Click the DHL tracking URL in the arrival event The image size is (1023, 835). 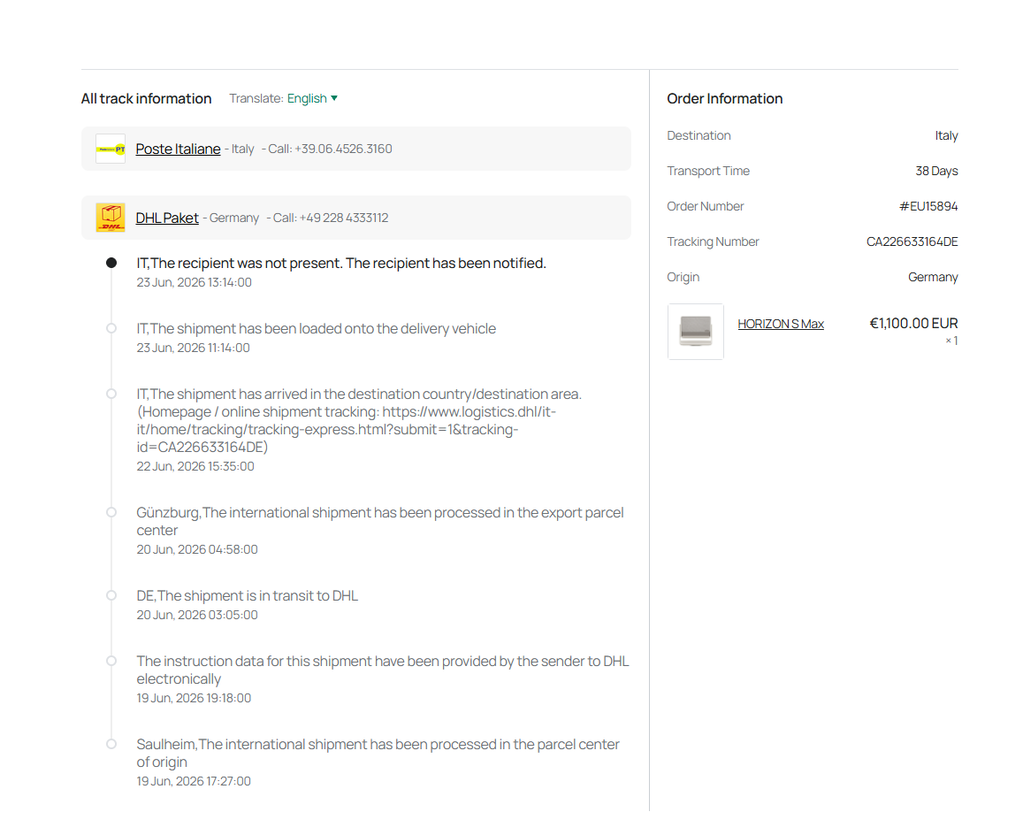(x=346, y=429)
